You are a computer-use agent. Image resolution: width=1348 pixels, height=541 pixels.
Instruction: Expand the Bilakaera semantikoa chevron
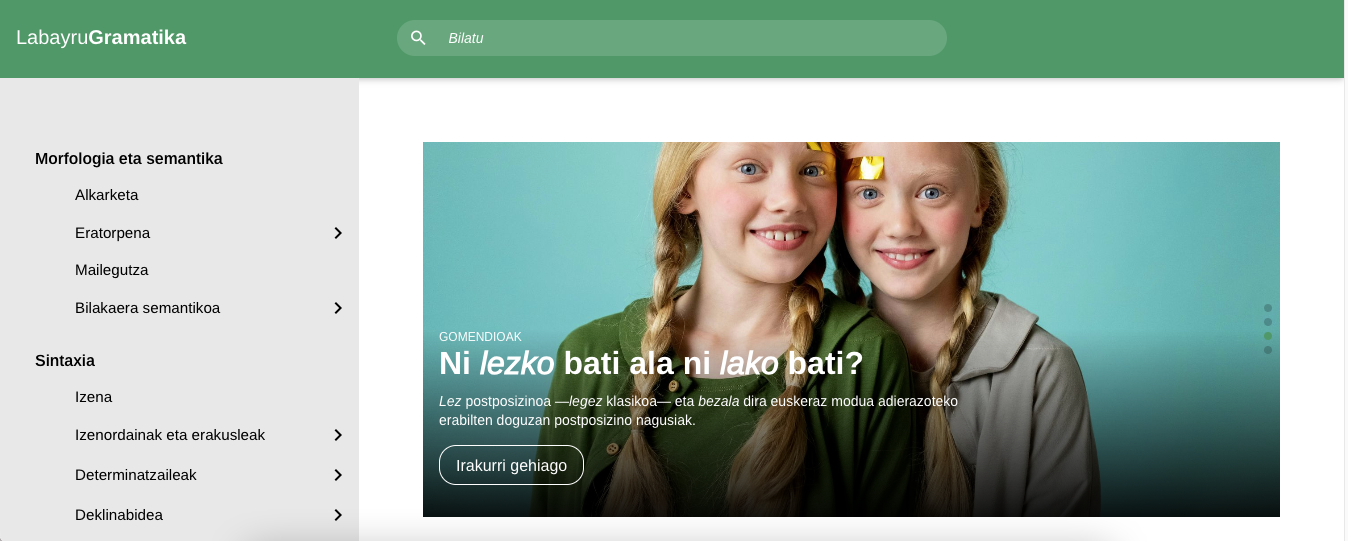tap(338, 308)
